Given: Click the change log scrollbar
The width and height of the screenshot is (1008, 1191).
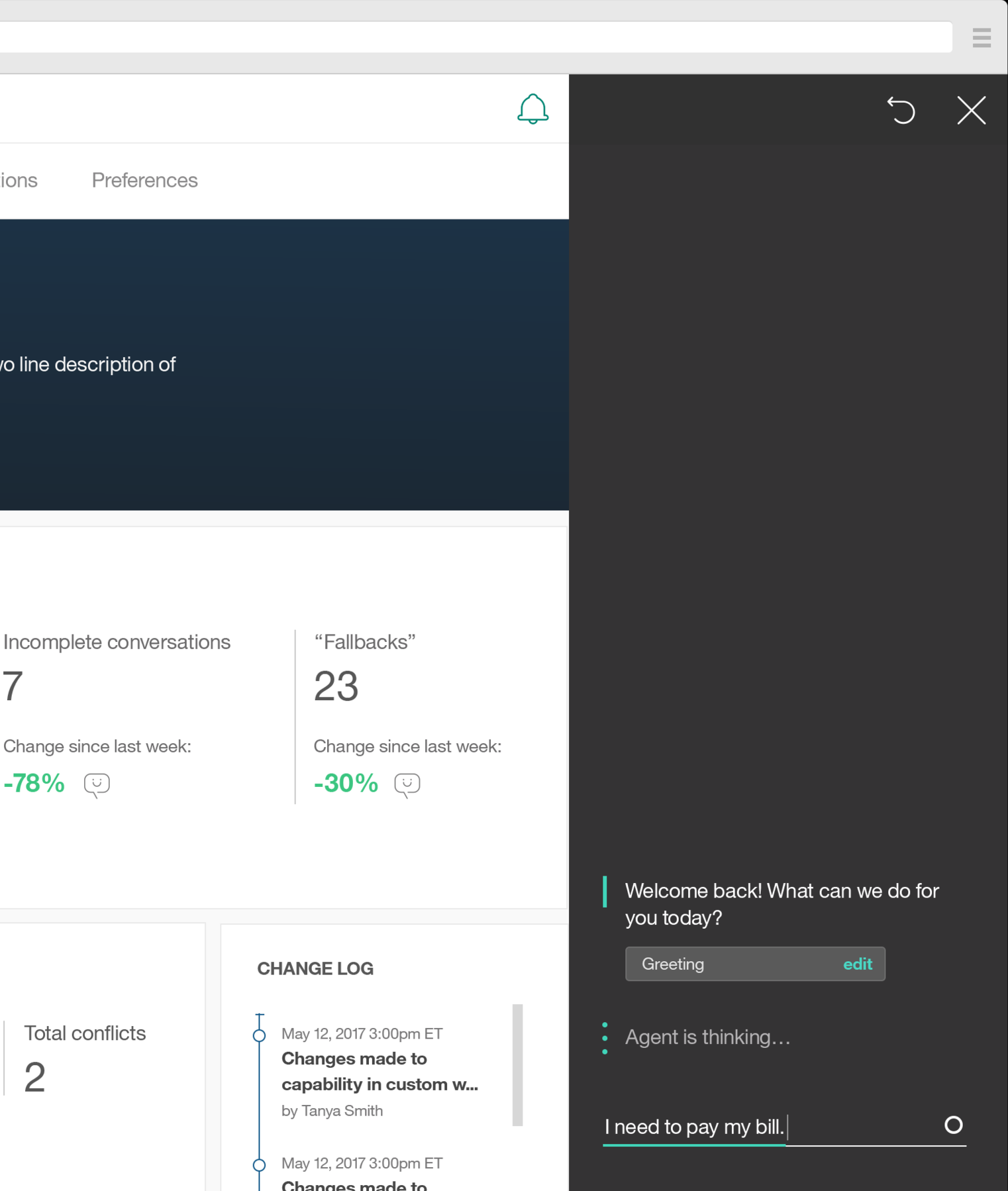Looking at the screenshot, I should (x=517, y=1064).
